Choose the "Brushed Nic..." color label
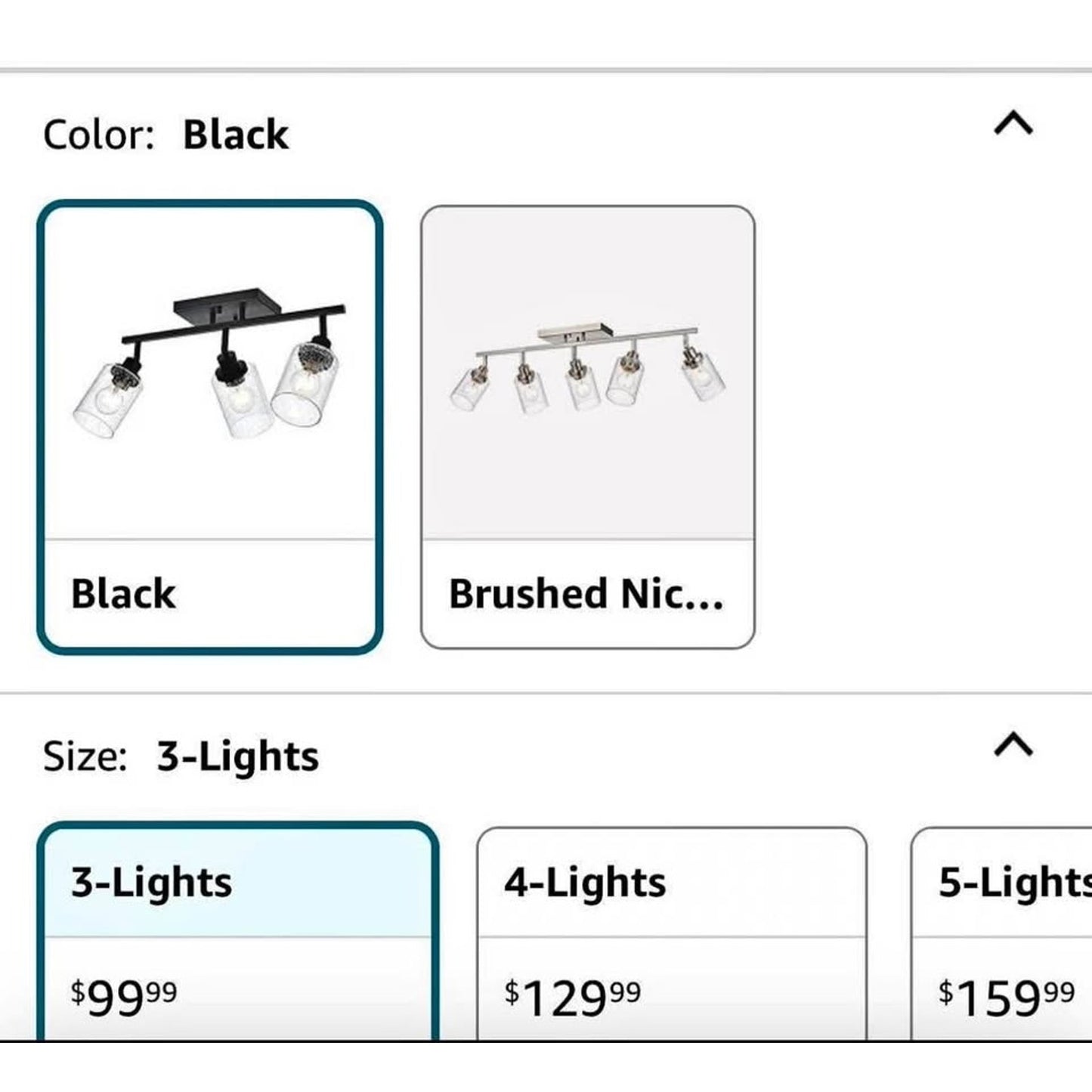Image resolution: width=1092 pixels, height=1092 pixels. [586, 593]
